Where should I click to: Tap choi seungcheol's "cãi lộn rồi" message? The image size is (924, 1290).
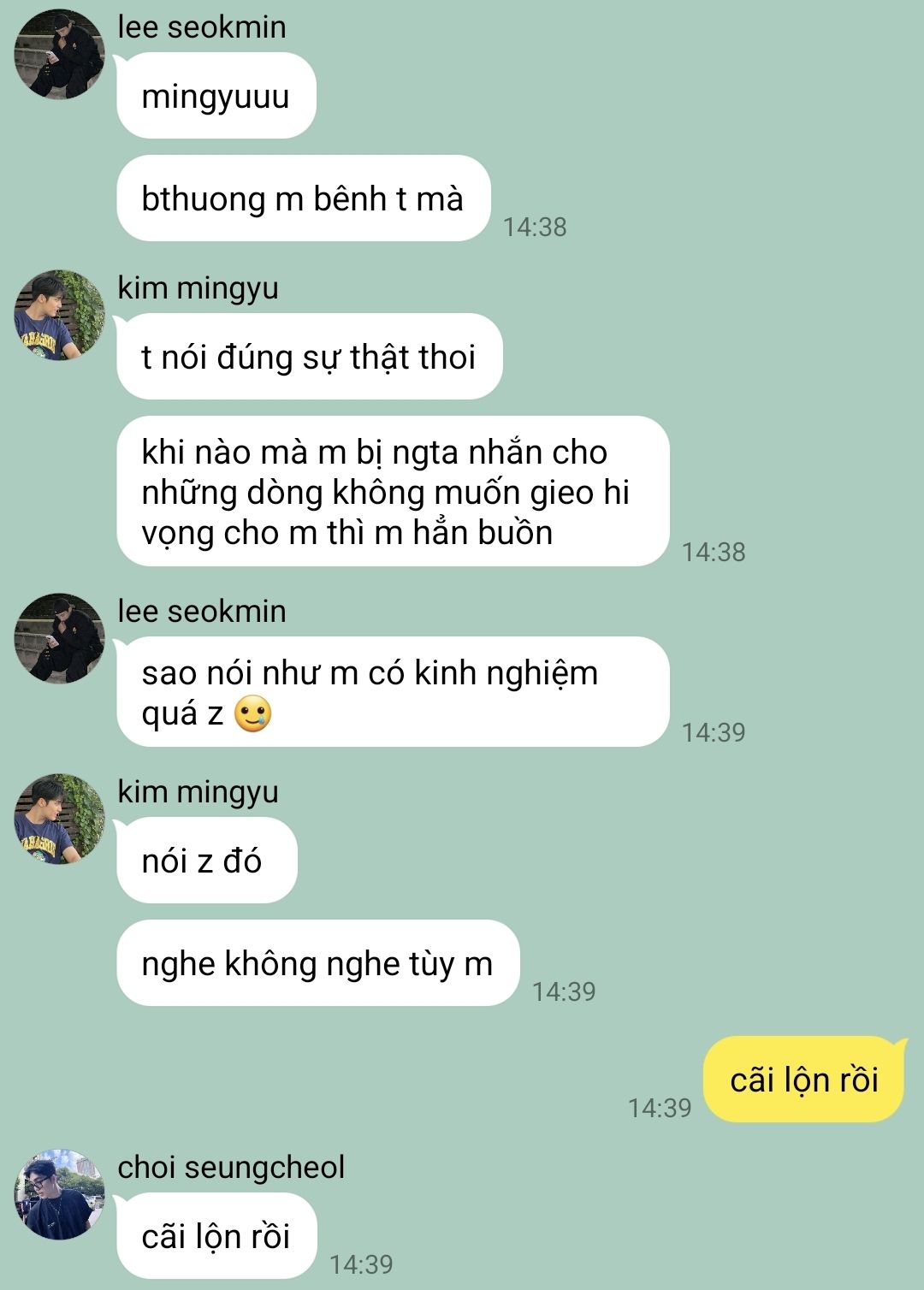tap(216, 1236)
